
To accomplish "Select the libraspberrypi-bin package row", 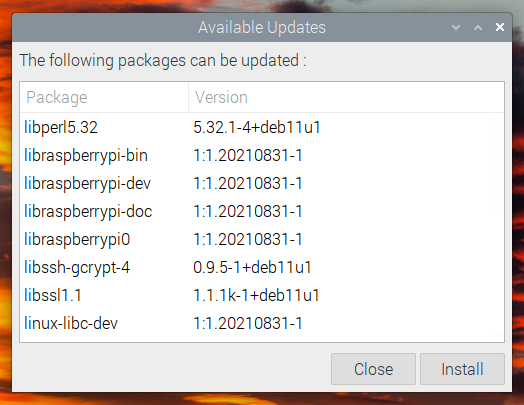I will pos(262,155).
